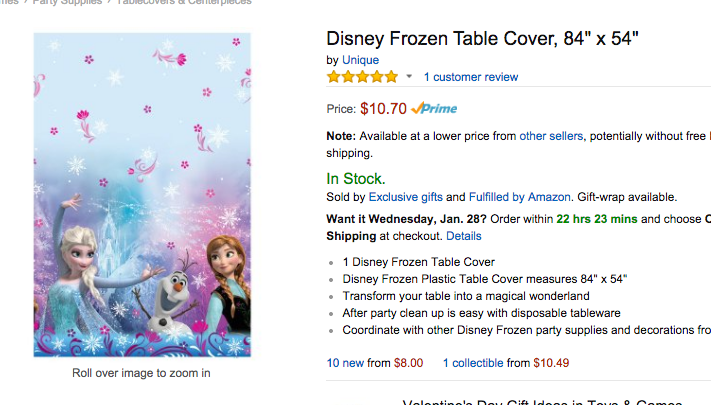The image size is (711, 405).
Task: Click the Prime logo badge
Action: pyautogui.click(x=434, y=108)
